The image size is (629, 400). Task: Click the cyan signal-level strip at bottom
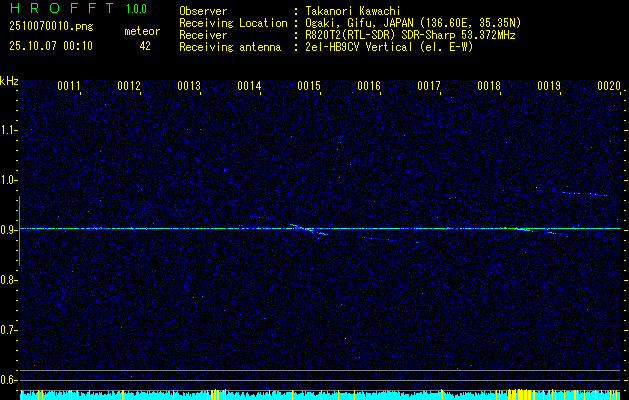pos(320,395)
